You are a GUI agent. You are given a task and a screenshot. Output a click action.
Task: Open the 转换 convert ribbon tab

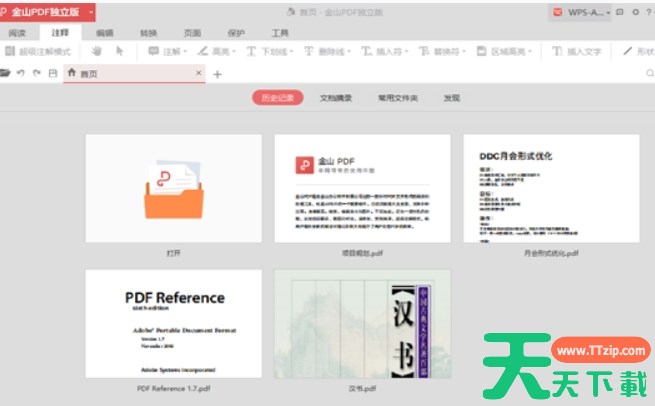pyautogui.click(x=148, y=32)
